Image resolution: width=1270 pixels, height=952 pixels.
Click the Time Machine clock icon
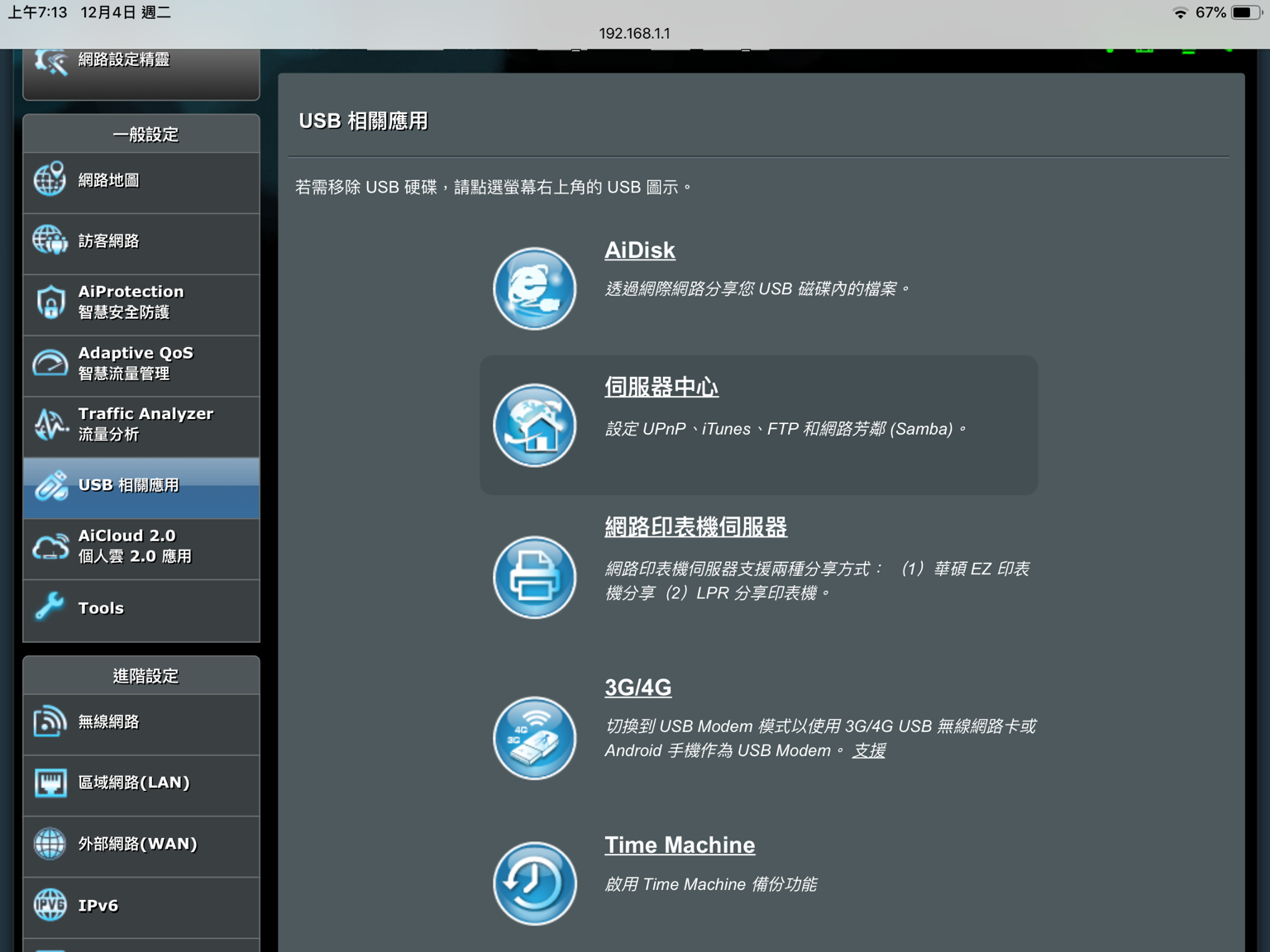(x=534, y=883)
